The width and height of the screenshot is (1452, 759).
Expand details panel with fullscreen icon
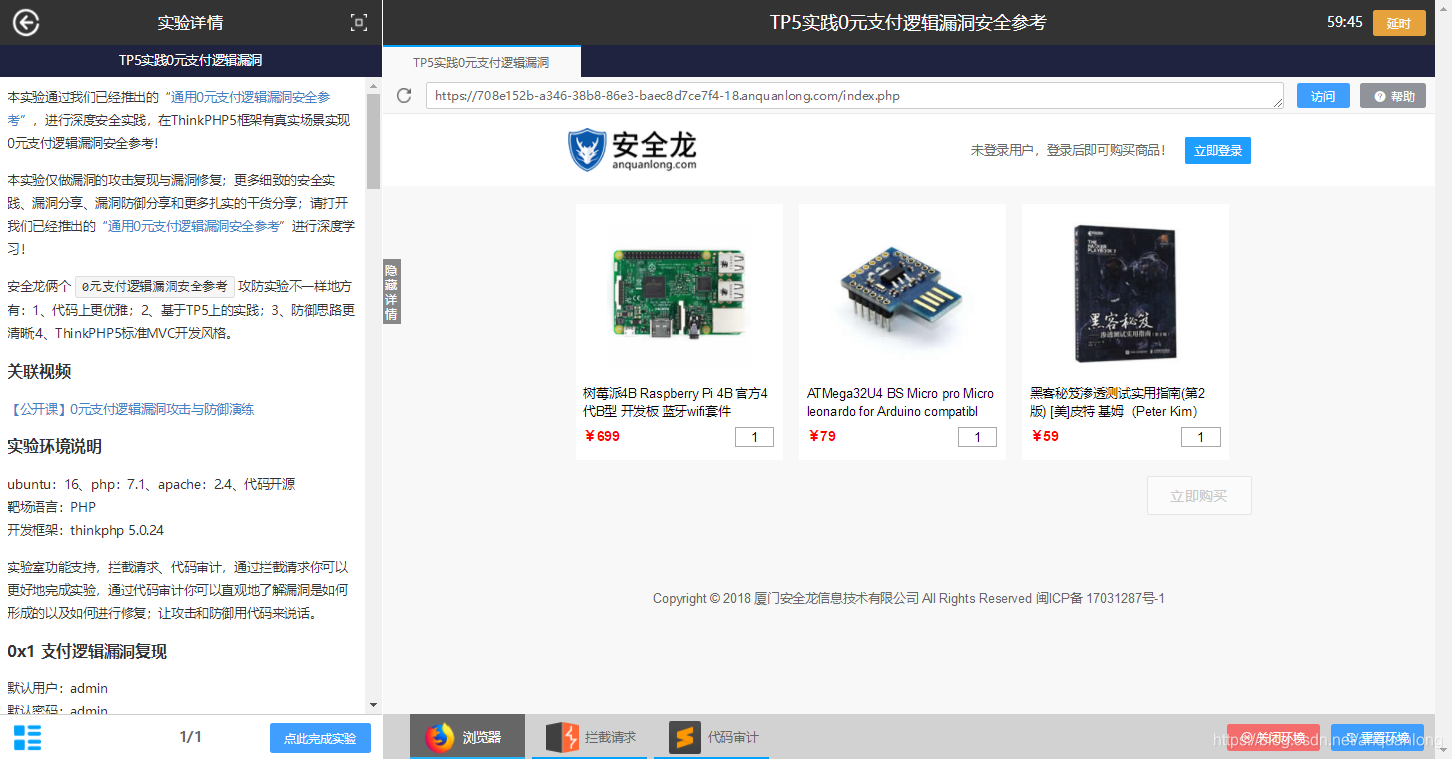pos(359,22)
